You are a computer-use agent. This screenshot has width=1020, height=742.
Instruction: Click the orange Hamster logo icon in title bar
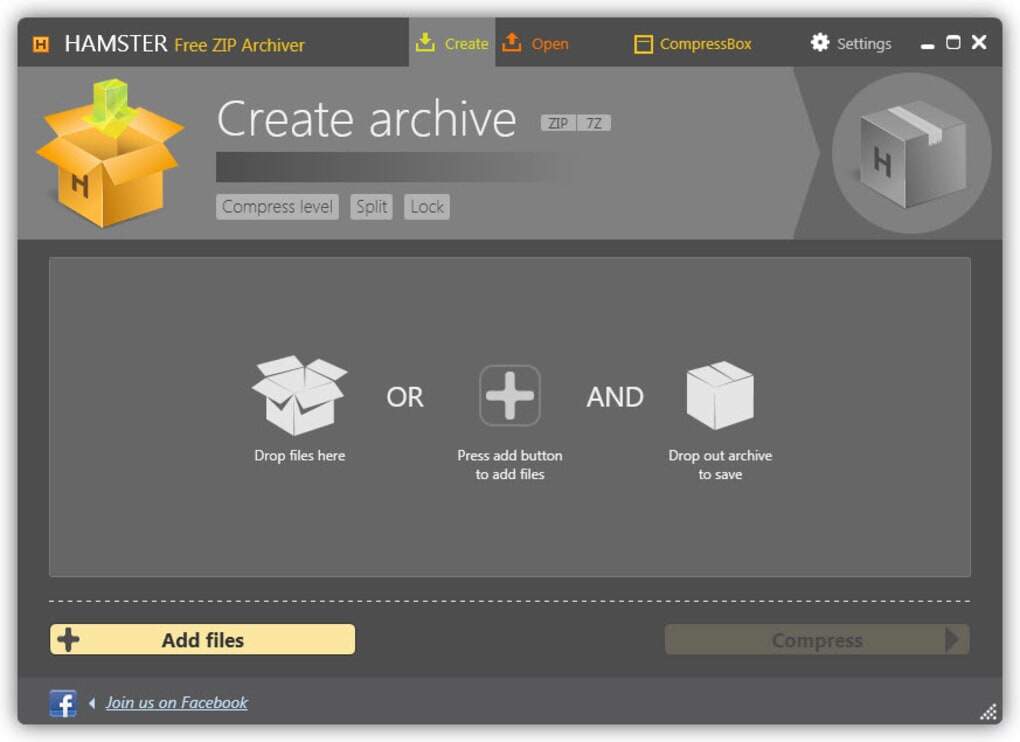click(x=40, y=44)
